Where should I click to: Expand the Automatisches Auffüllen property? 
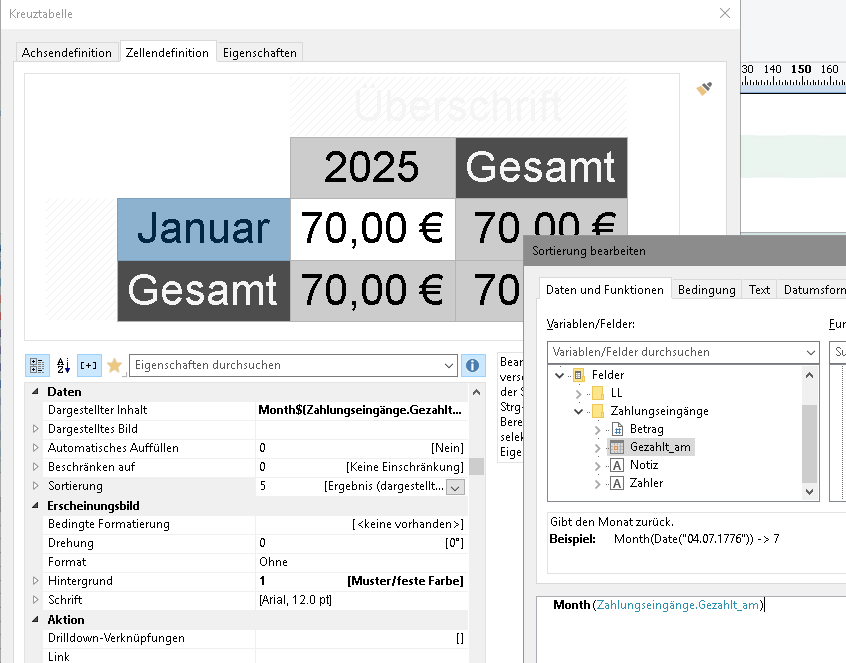coord(36,448)
